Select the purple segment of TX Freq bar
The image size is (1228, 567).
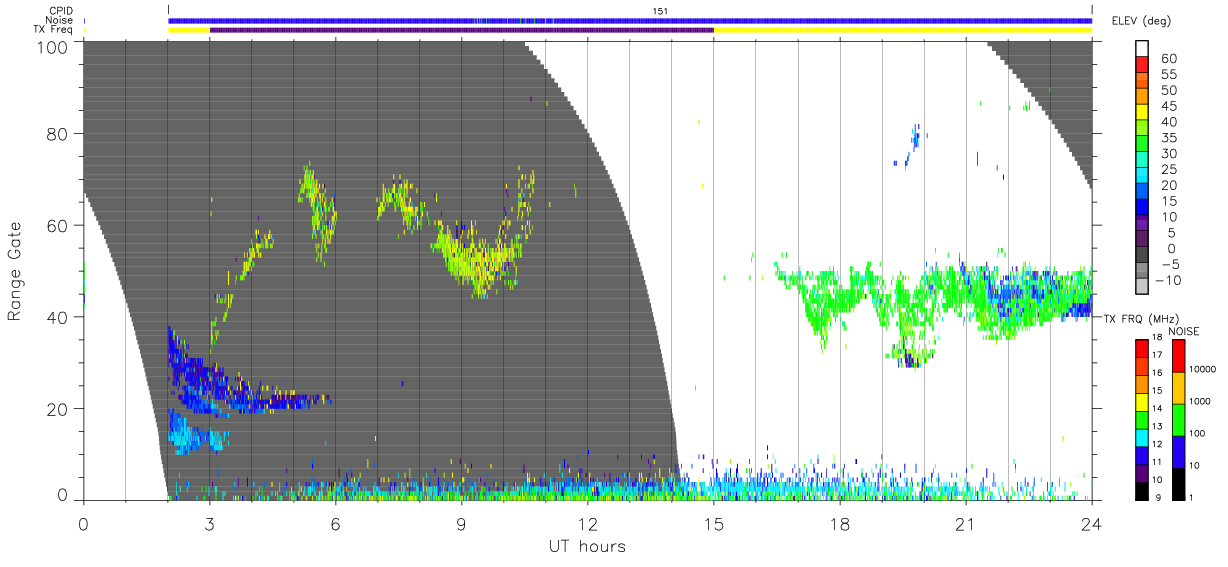point(462,30)
